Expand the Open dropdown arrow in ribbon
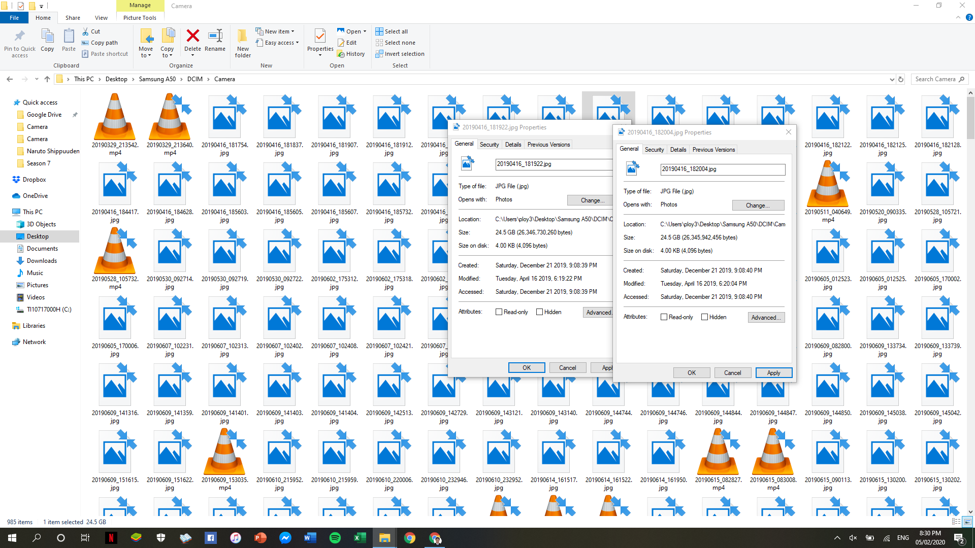Screen dimensions: 975x548 tap(364, 31)
